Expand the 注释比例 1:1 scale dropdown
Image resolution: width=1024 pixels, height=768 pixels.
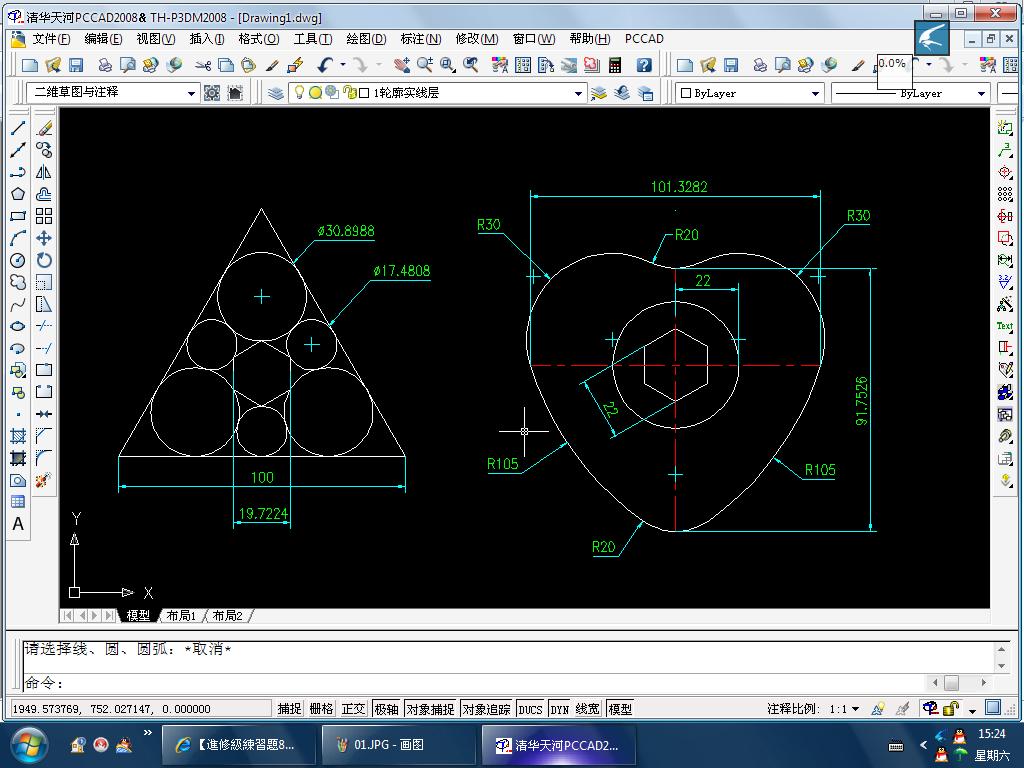[x=856, y=709]
